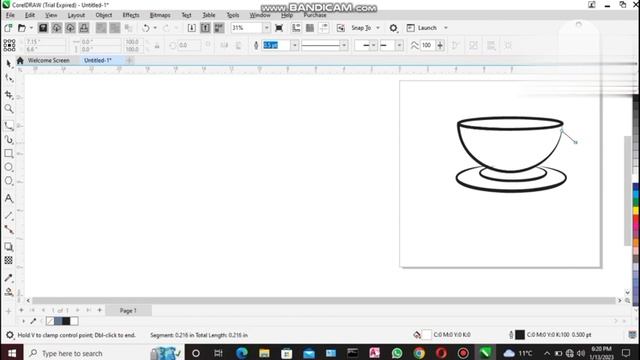Undo the last action
This screenshot has width=640, height=360.
[x=145, y=28]
